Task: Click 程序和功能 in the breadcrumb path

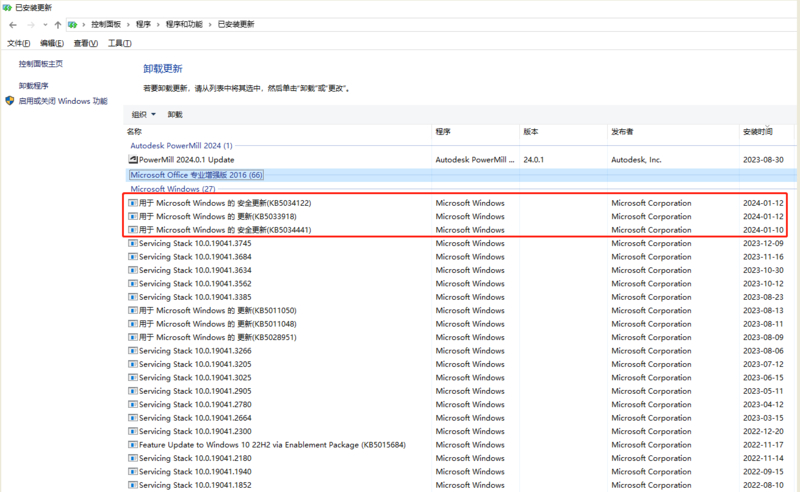Action: point(184,24)
